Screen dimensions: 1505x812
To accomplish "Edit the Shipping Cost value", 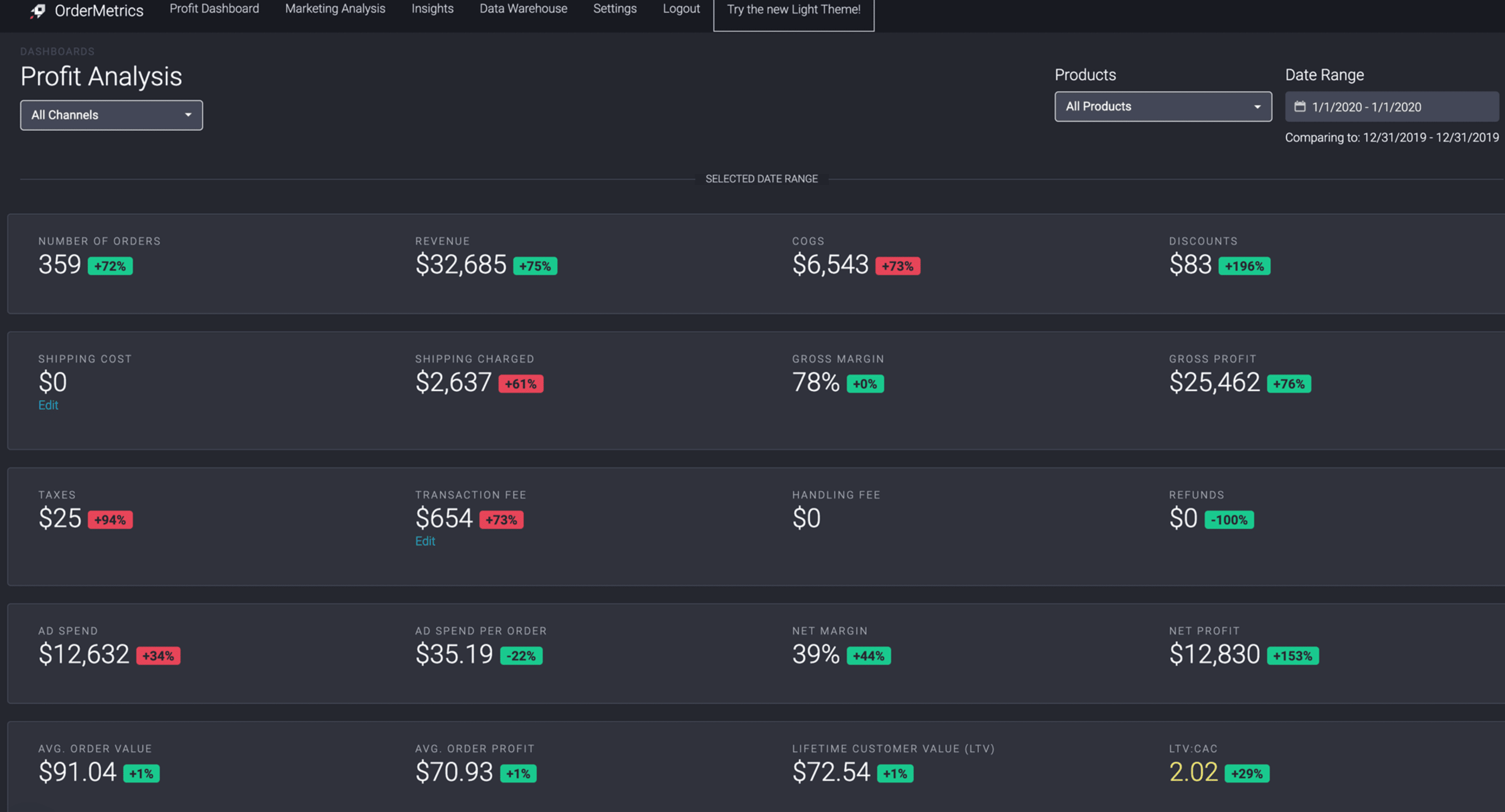I will tap(48, 405).
